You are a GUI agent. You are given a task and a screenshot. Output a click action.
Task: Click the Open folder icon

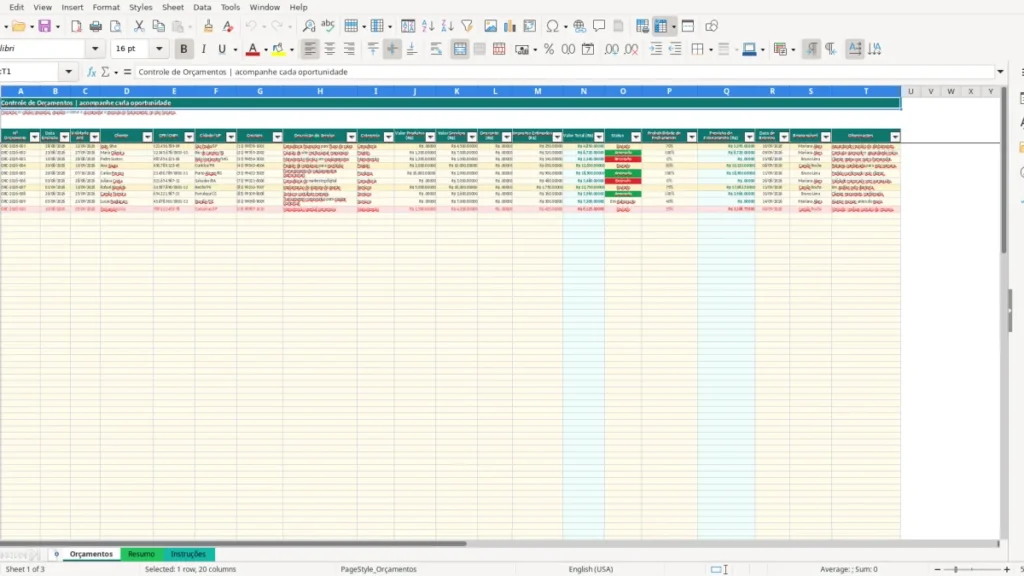click(x=18, y=26)
